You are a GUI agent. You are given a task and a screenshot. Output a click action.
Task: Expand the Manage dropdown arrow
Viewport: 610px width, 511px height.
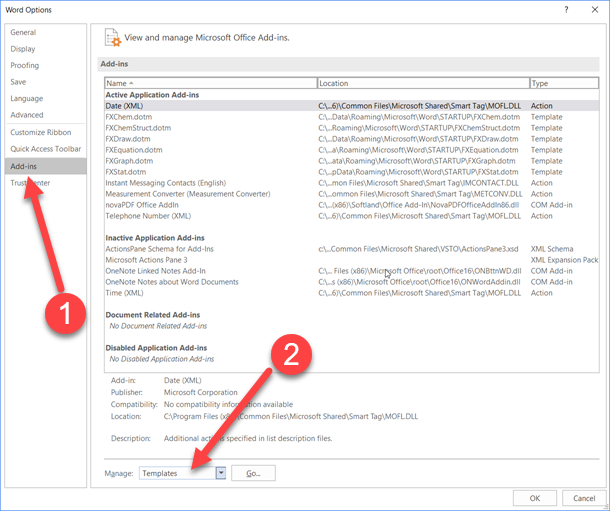[221, 473]
